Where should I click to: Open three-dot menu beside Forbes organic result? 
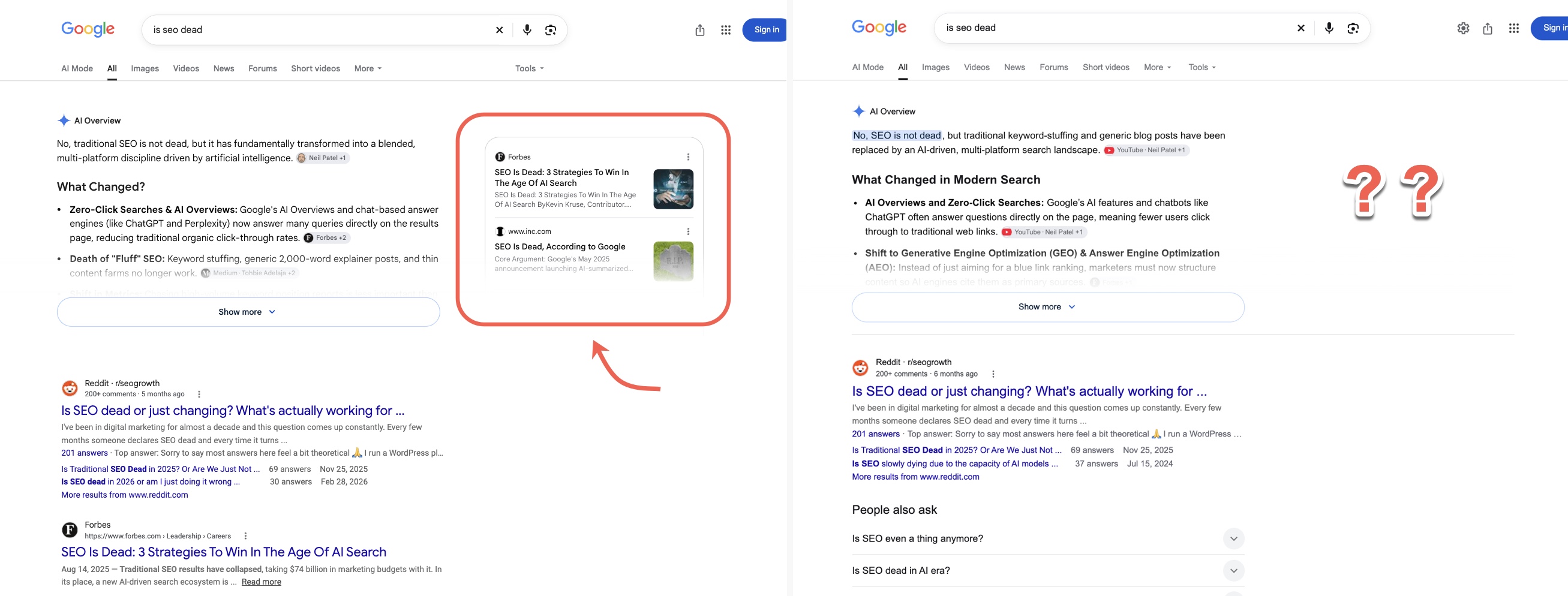coord(245,536)
